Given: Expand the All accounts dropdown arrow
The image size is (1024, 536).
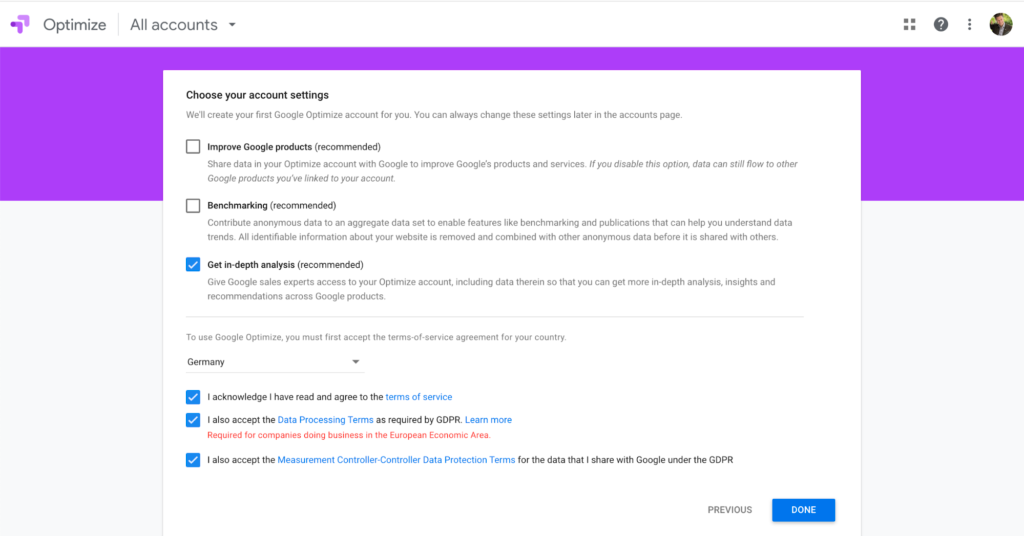Looking at the screenshot, I should [x=232, y=25].
